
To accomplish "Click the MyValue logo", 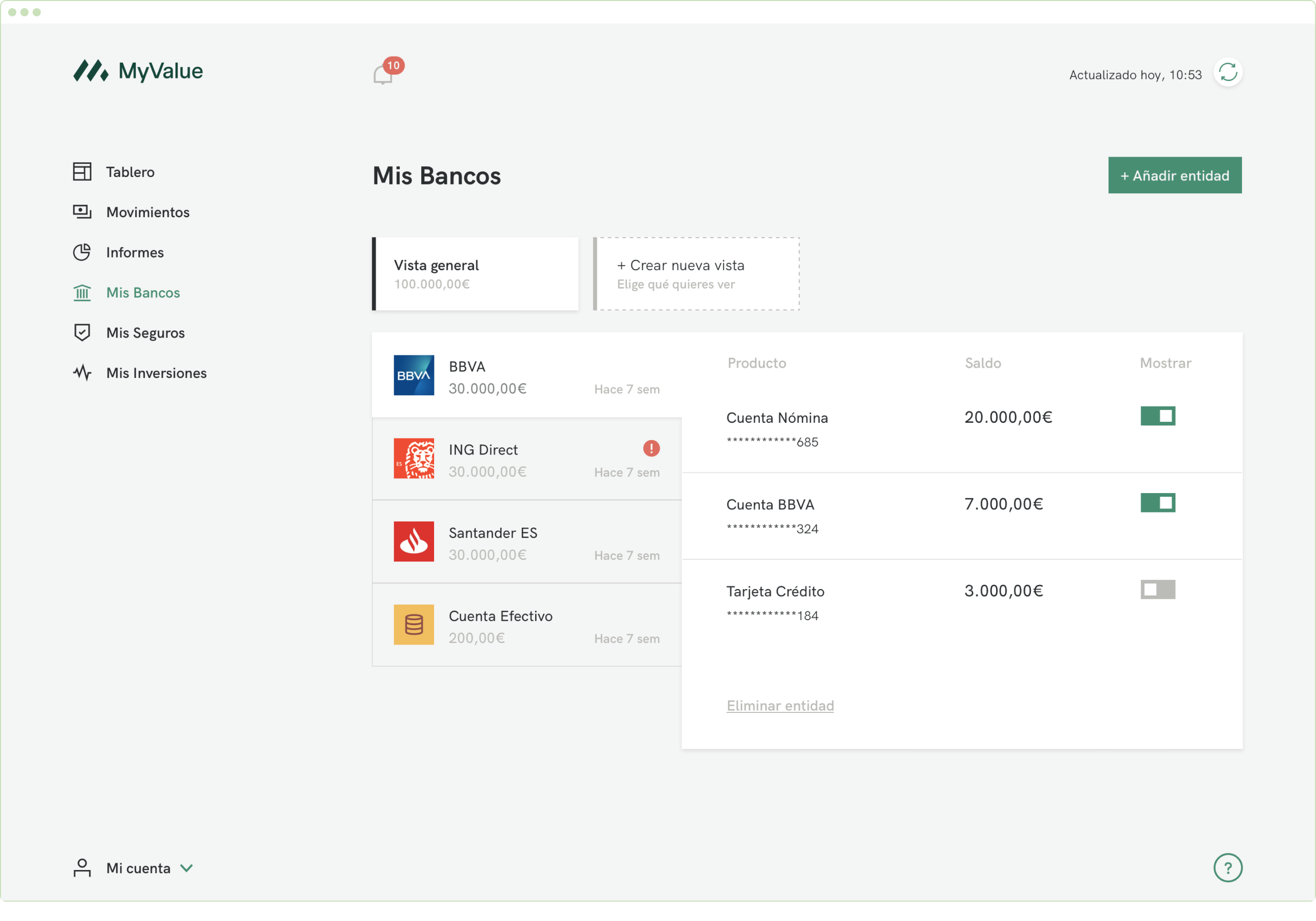I will [138, 71].
